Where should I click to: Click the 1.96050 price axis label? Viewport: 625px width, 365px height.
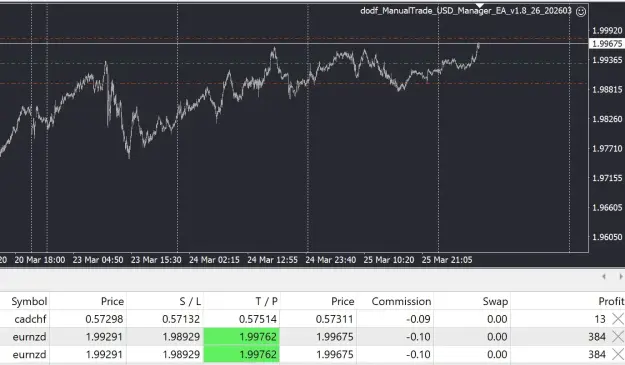click(x=607, y=237)
